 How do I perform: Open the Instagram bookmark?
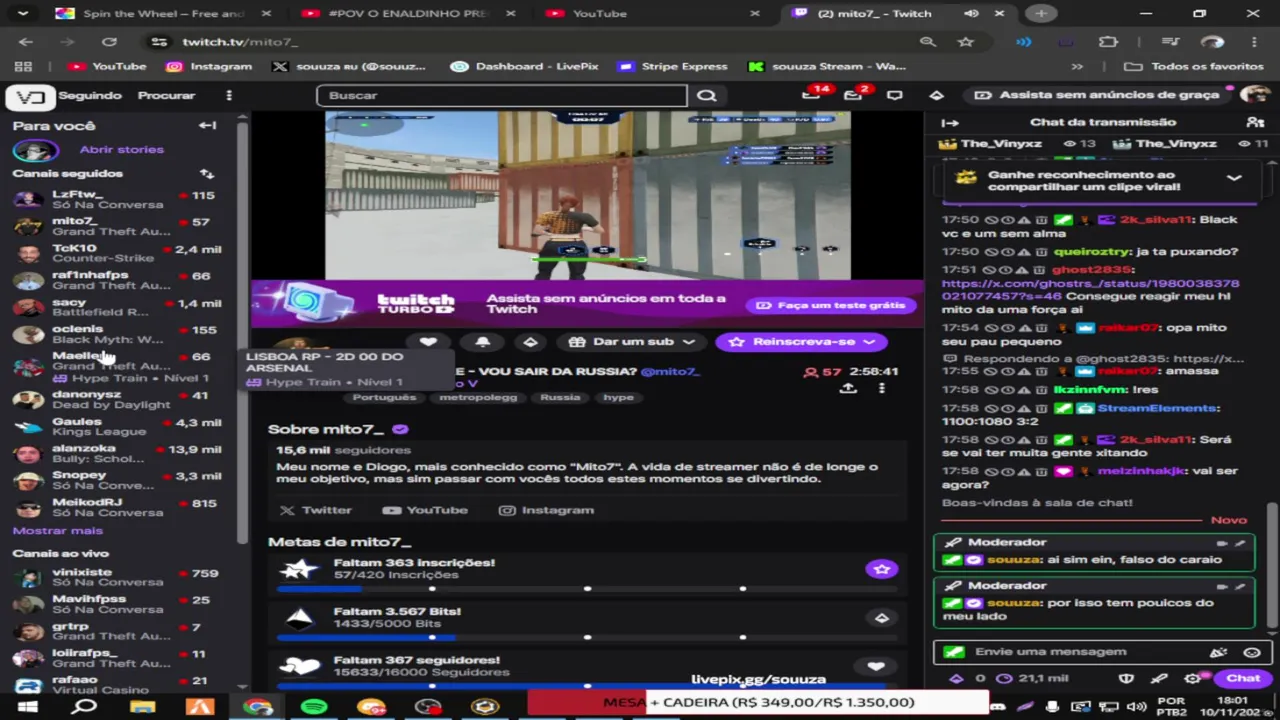[x=209, y=67]
